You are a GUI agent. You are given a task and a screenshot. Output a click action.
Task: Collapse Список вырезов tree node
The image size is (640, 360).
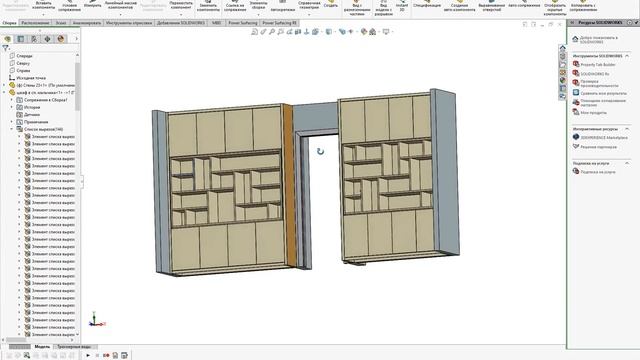pos(12,129)
